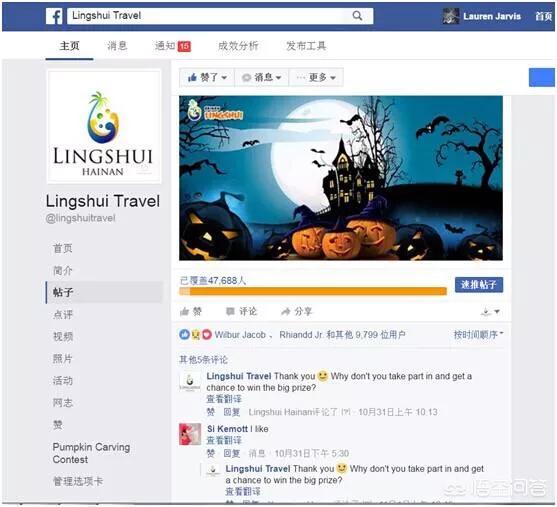Viewport: 557px width, 507px height.
Task: Open Pumpkin Carving Contest sidebar link
Action: (91, 453)
